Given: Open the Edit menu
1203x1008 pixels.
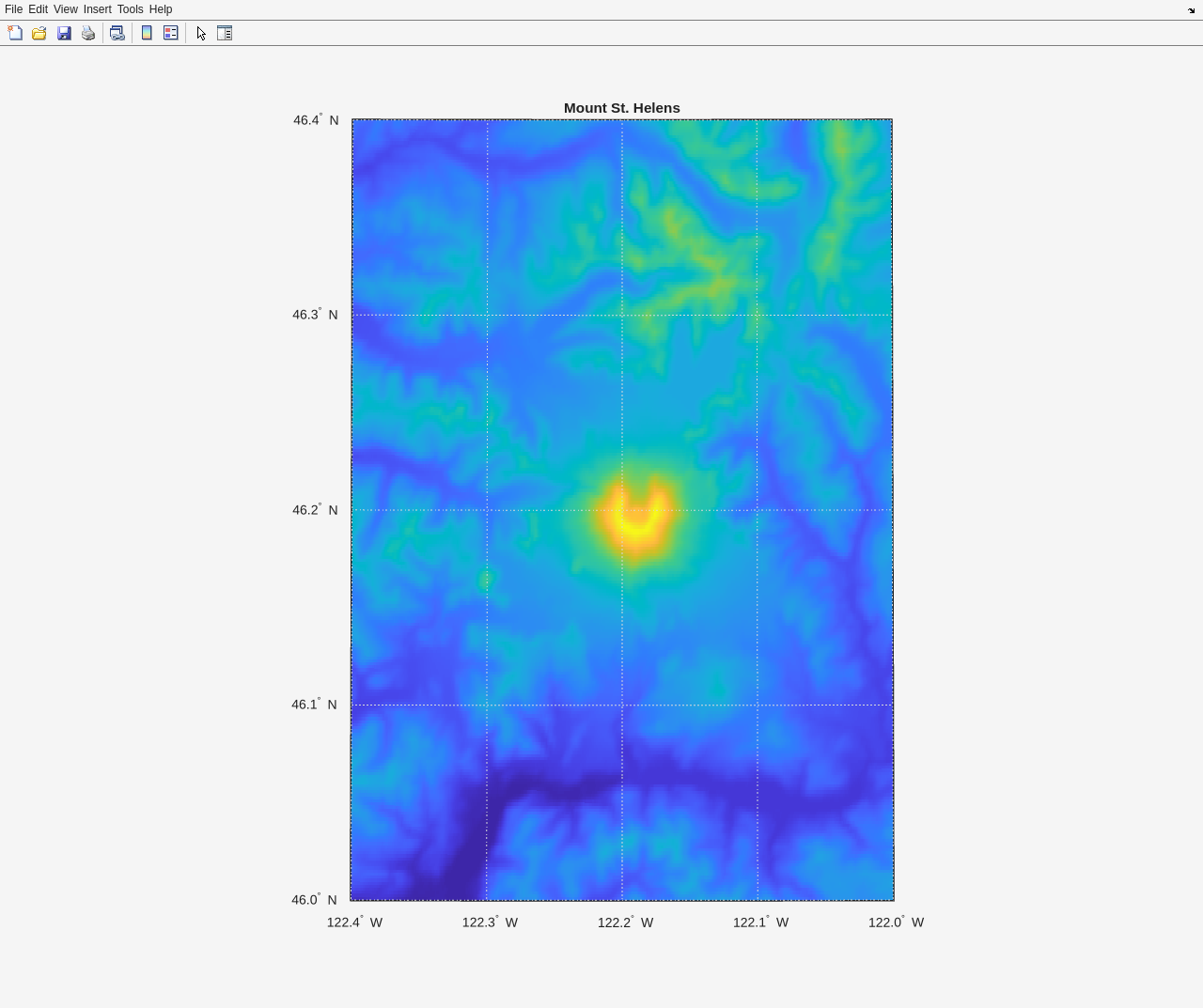Looking at the screenshot, I should click(38, 9).
